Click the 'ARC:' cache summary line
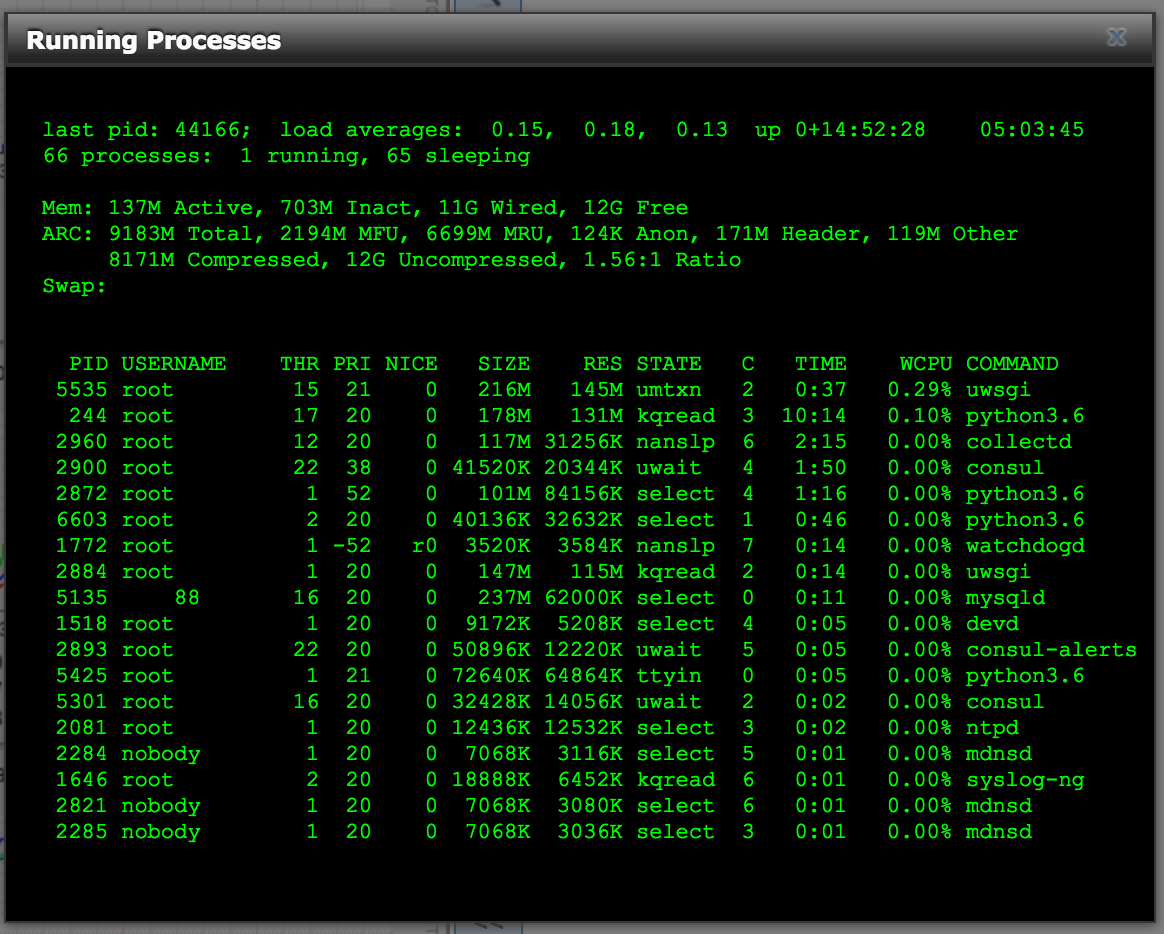Image resolution: width=1164 pixels, height=934 pixels. (x=530, y=234)
